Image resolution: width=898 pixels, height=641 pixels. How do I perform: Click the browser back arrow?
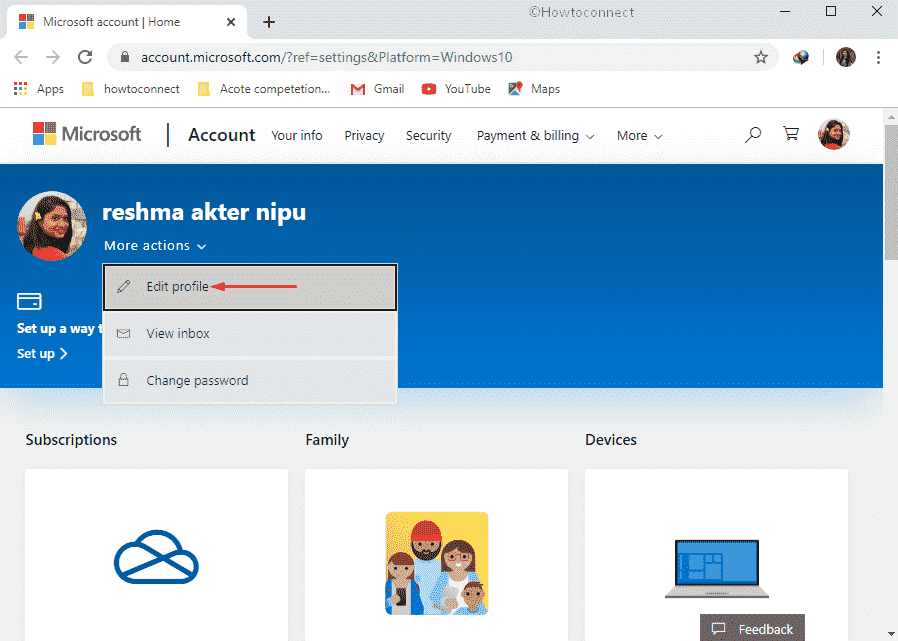click(x=21, y=57)
